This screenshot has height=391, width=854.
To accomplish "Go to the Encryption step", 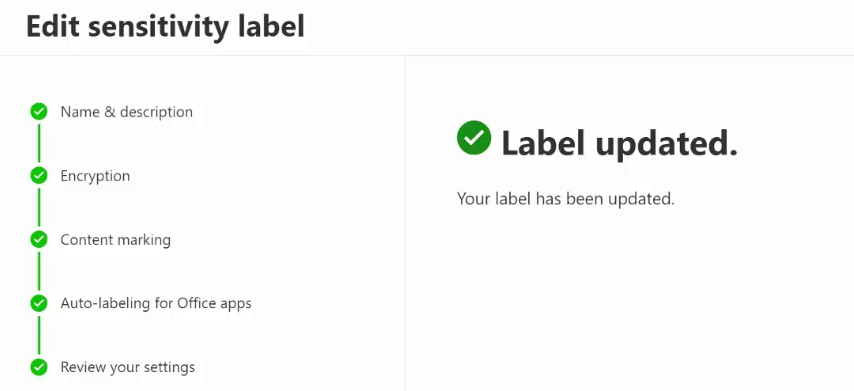I will (95, 176).
